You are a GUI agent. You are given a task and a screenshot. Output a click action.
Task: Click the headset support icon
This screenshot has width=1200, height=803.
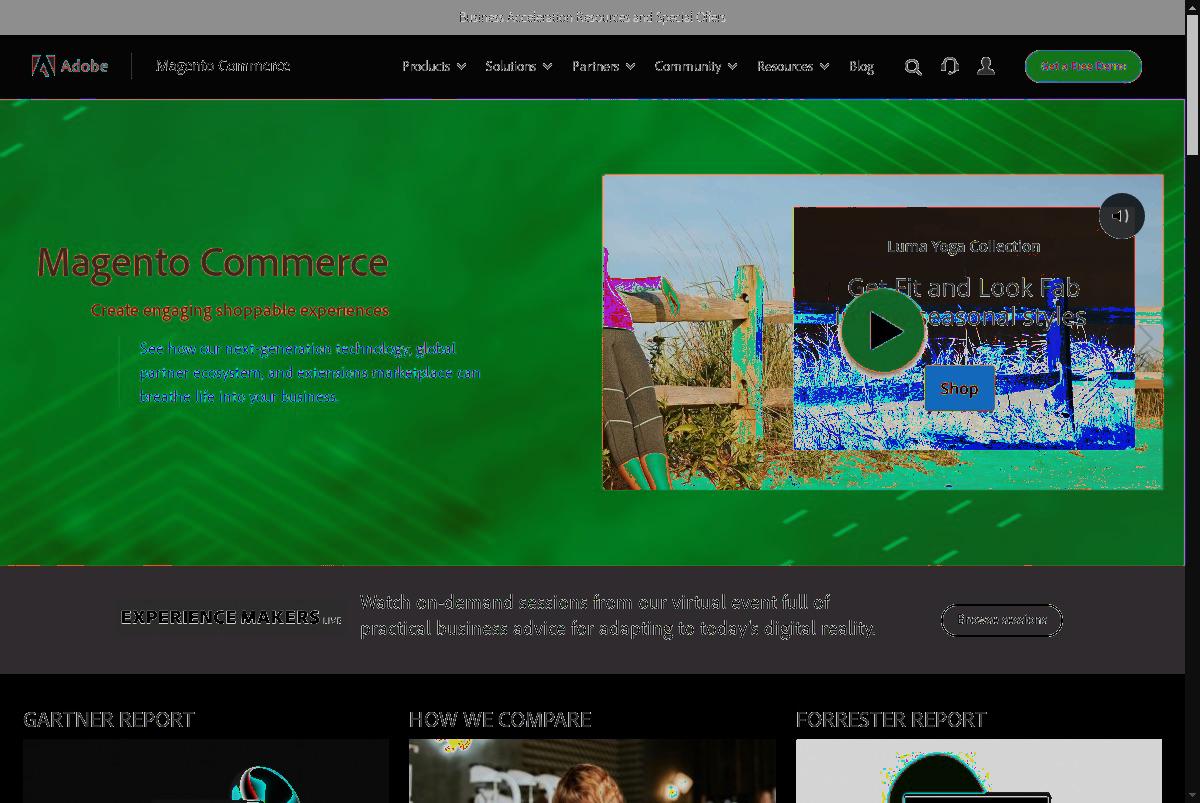(x=950, y=66)
